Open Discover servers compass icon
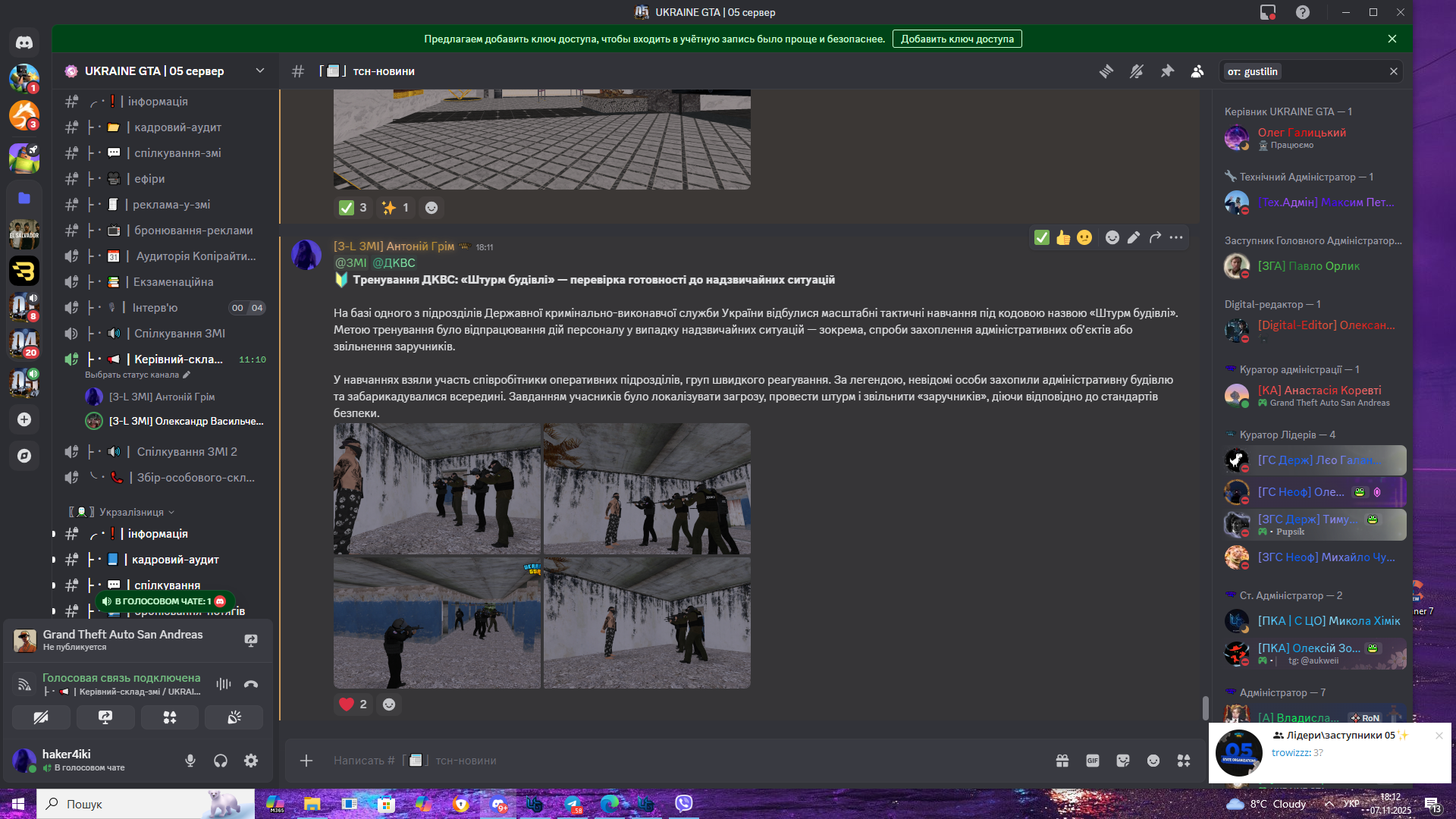The width and height of the screenshot is (1456, 819). click(24, 456)
